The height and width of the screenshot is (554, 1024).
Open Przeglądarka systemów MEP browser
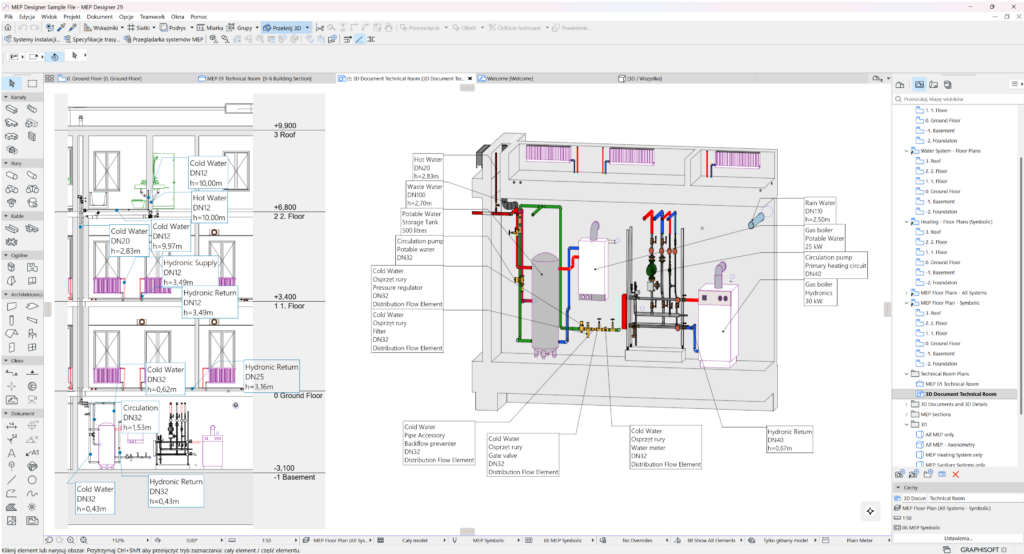pos(163,39)
